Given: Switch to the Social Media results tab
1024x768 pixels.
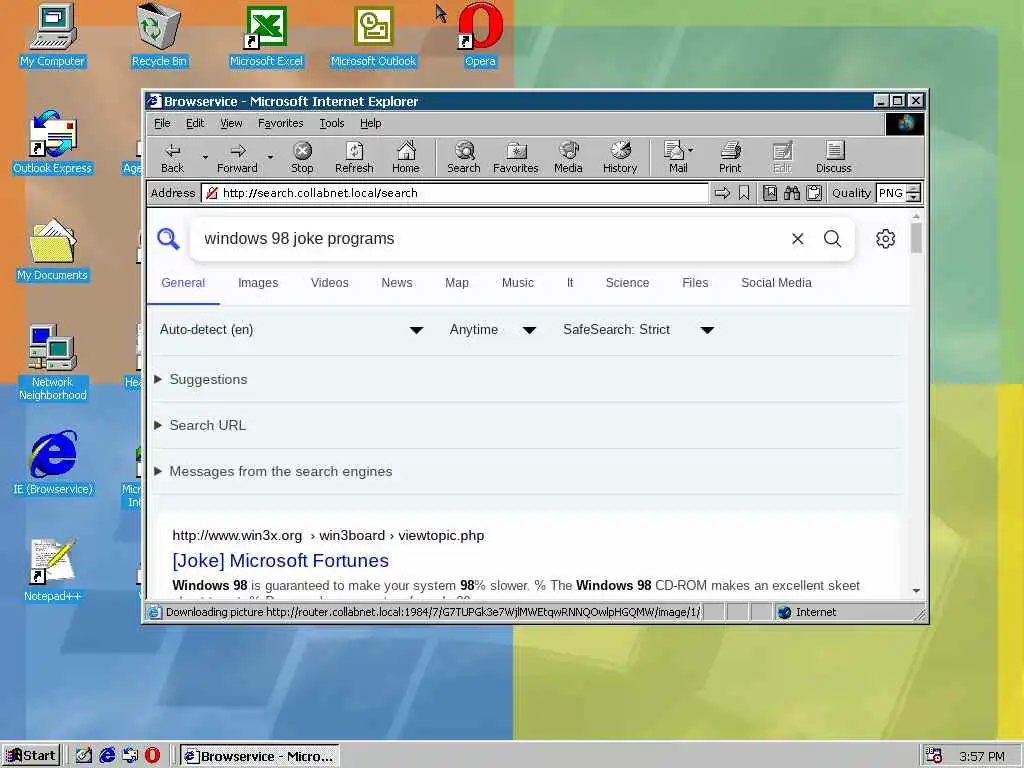Looking at the screenshot, I should pos(776,283).
